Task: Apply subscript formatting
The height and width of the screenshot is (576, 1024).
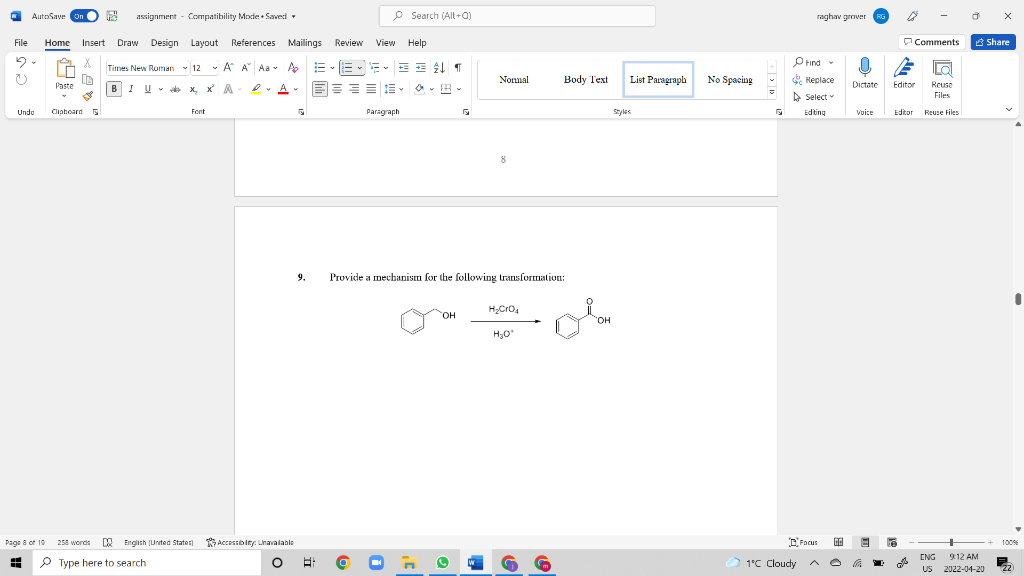Action: (193, 89)
